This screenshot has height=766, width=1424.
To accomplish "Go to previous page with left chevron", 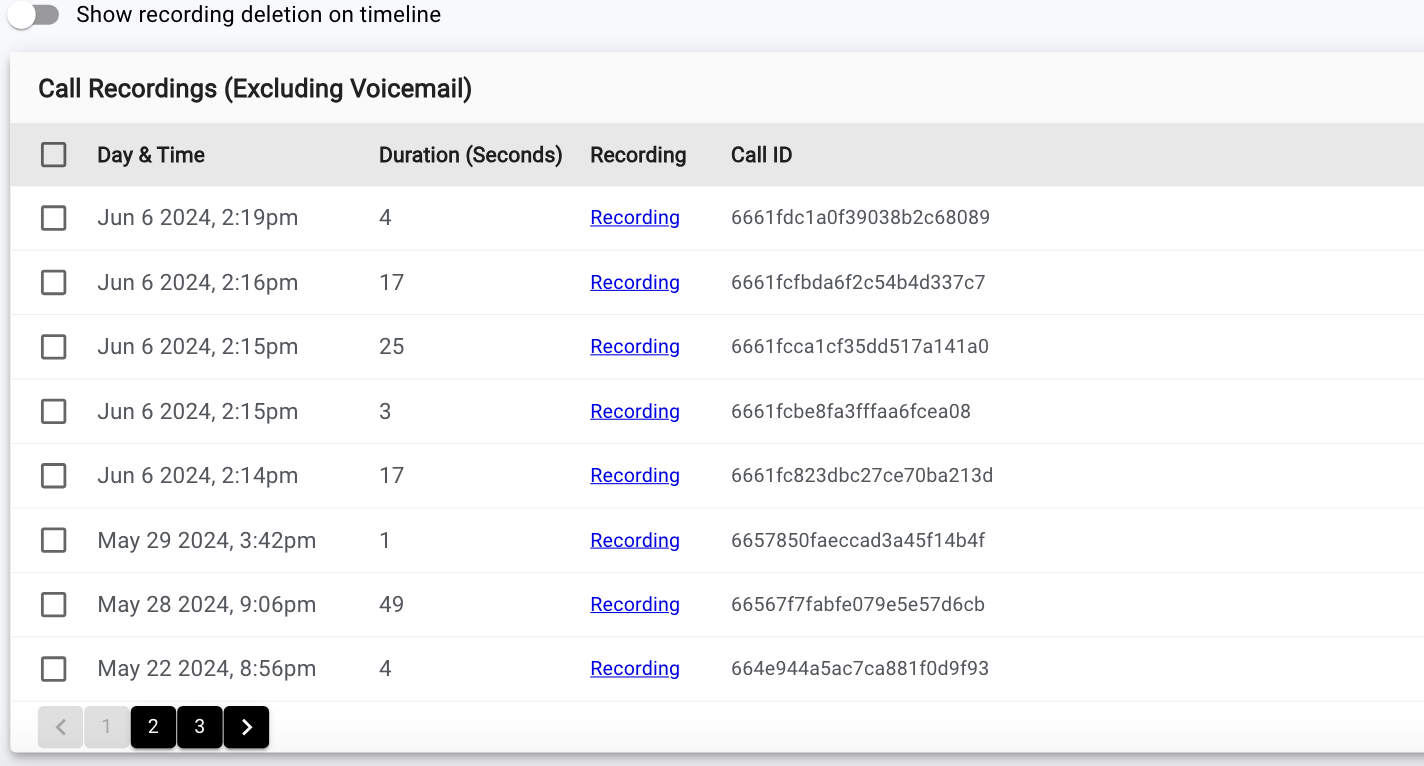I will coord(61,727).
